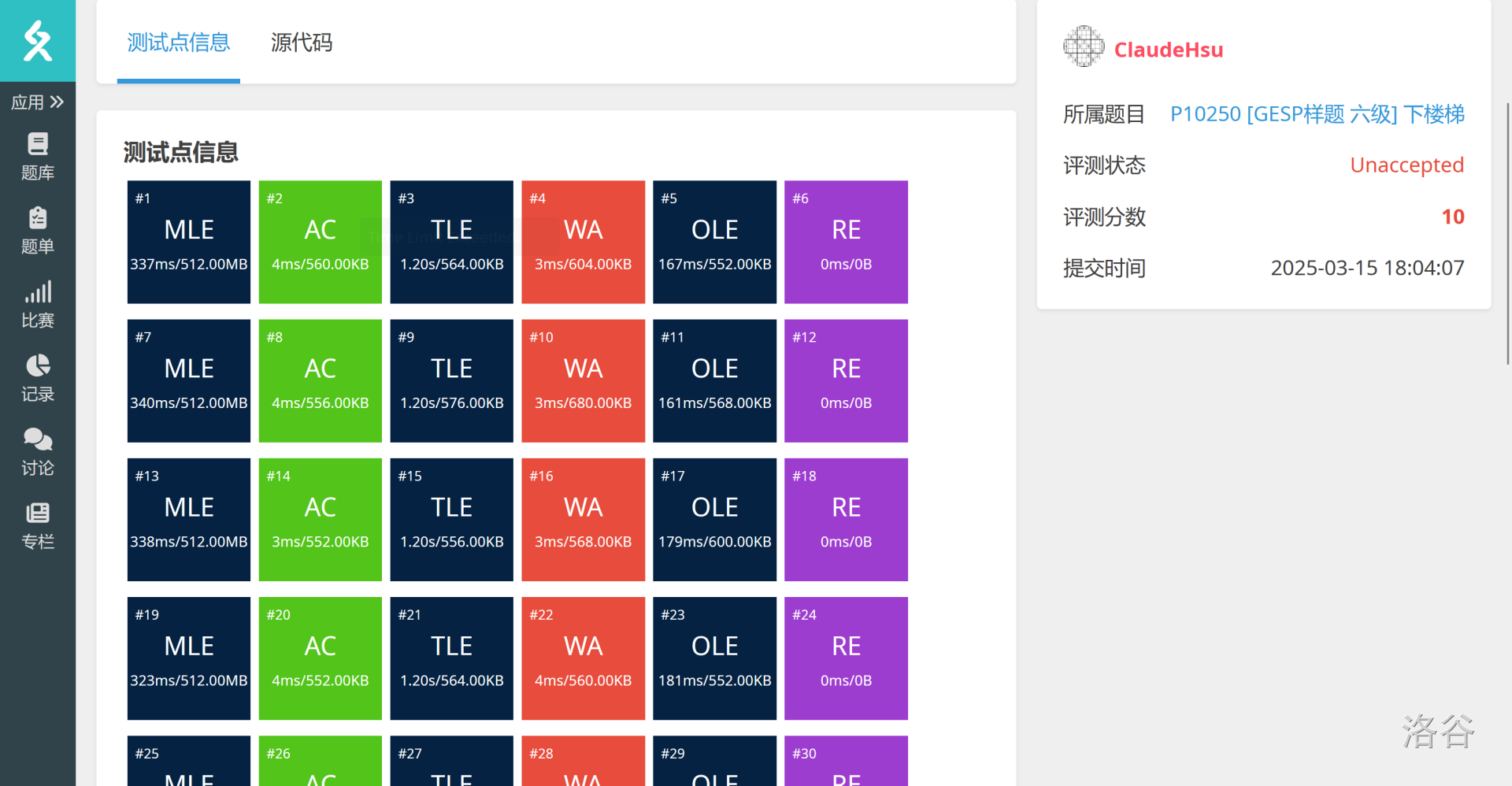The width and height of the screenshot is (1512, 786).
Task: Click the score value 10
Action: (1453, 217)
